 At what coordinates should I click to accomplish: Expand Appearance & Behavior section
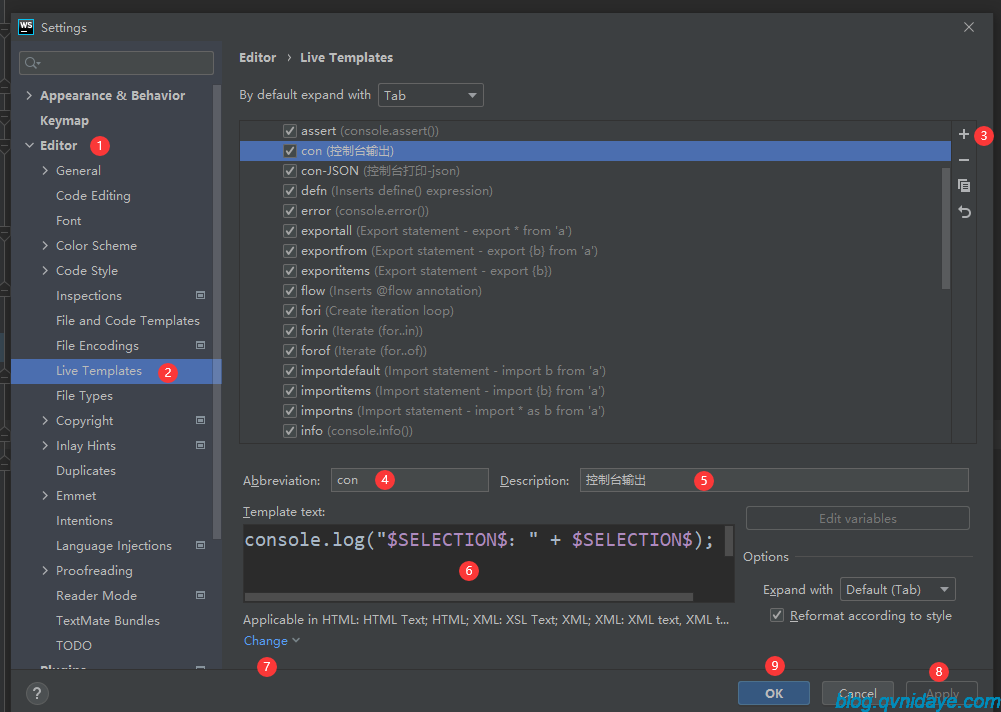(x=29, y=95)
